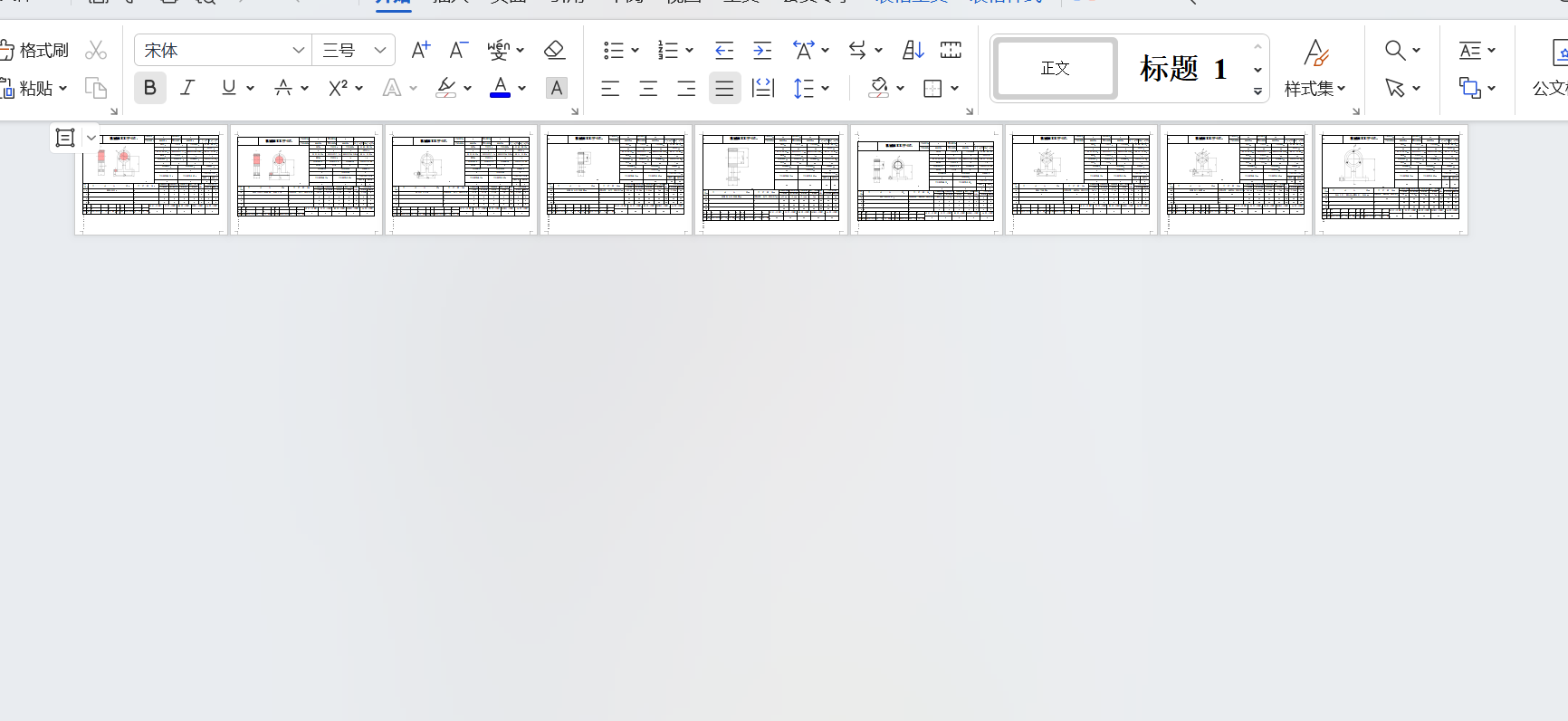Toggle align left

click(x=610, y=88)
